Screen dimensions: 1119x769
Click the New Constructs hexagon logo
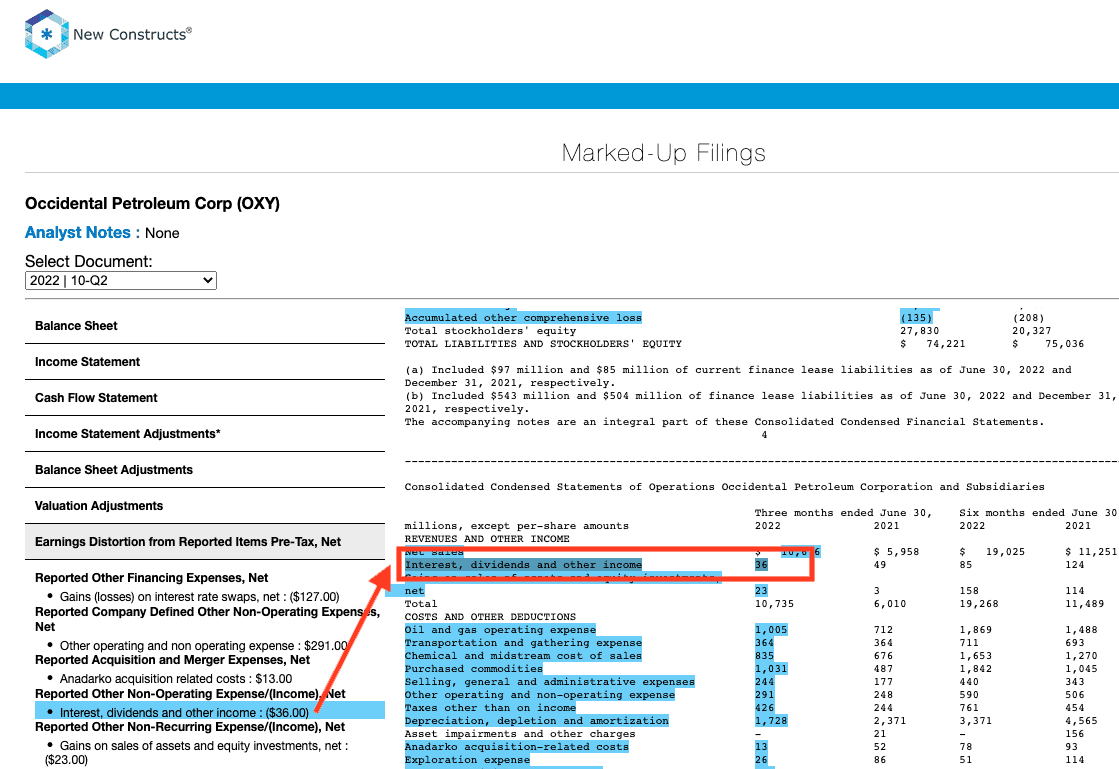46,34
